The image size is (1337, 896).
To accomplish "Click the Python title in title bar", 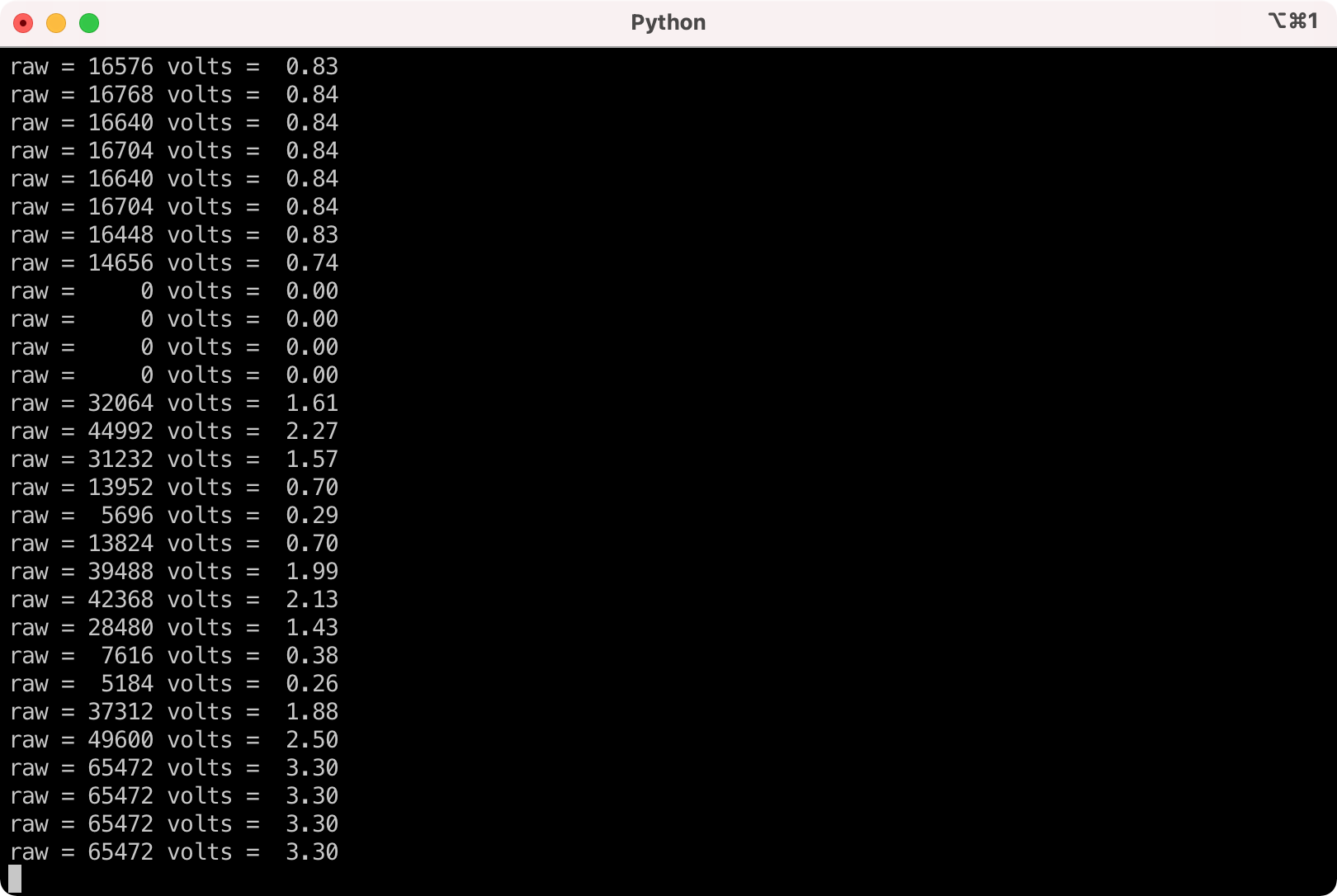I will [668, 22].
